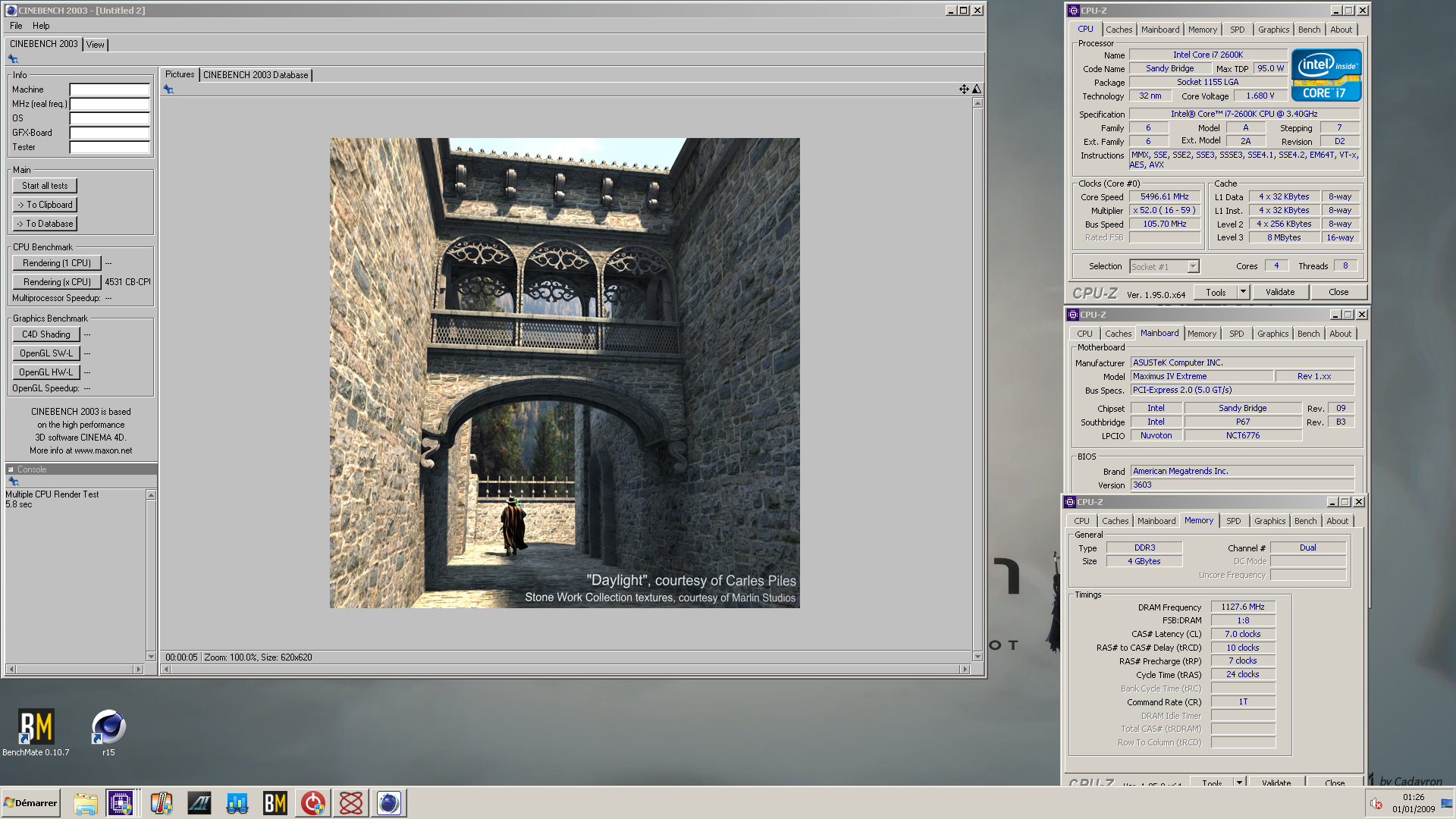Click the Mainboard CPU-Z window title icon
The width and height of the screenshot is (1456, 819).
pos(1073,315)
